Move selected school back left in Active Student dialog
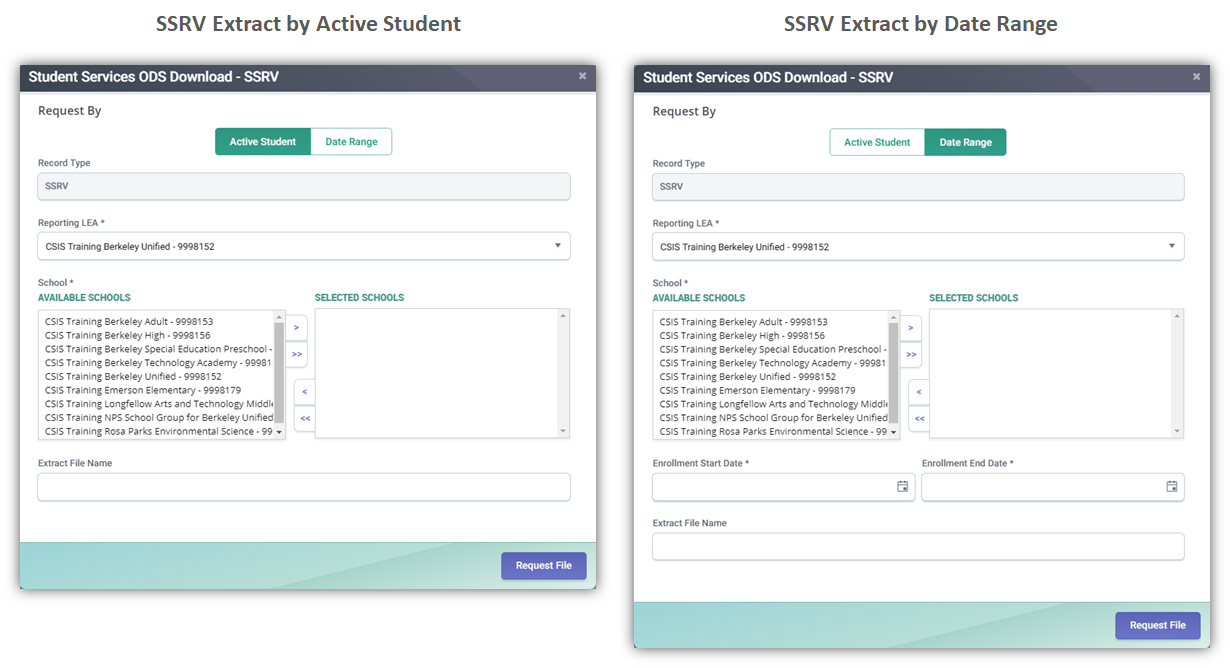1230x668 pixels. (x=304, y=391)
